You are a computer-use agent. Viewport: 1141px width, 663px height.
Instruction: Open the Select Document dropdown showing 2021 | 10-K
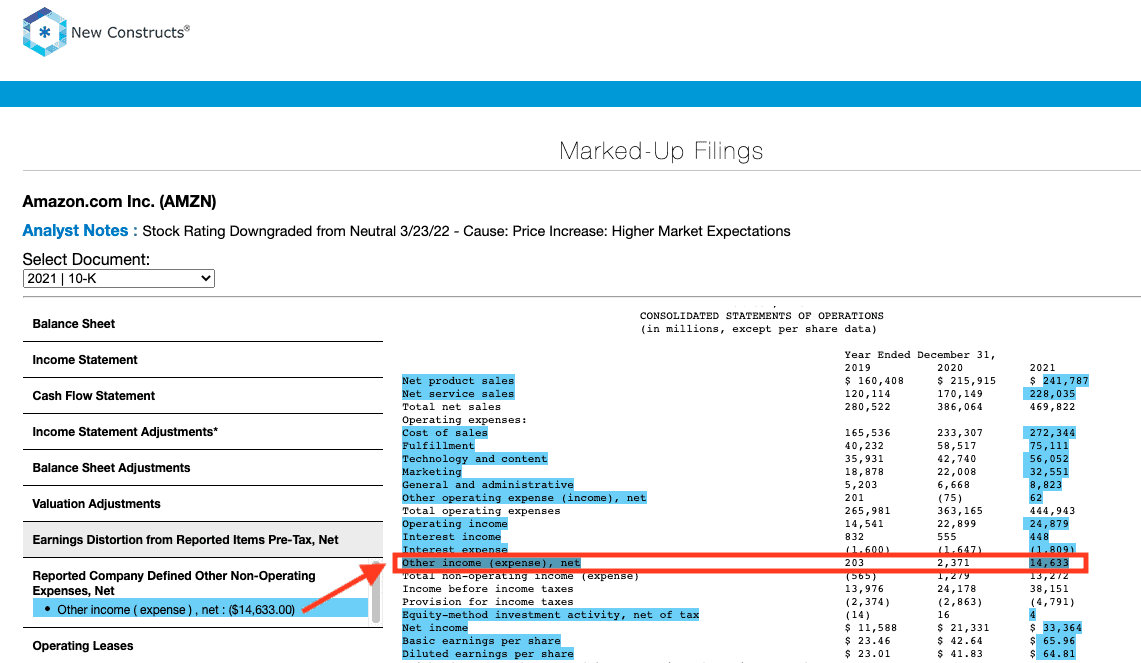click(119, 278)
